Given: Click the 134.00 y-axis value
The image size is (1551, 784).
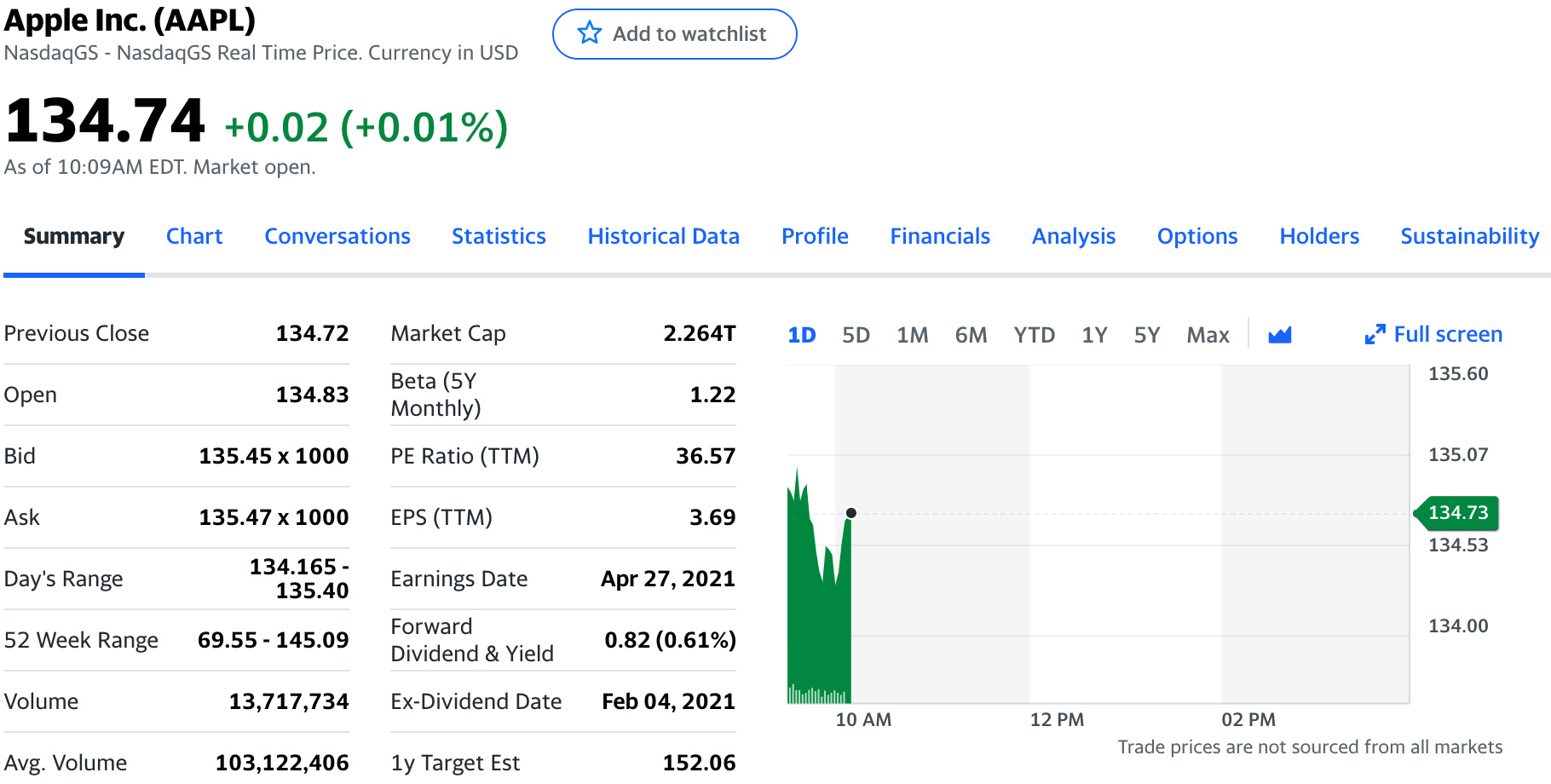Looking at the screenshot, I should click(x=1458, y=626).
